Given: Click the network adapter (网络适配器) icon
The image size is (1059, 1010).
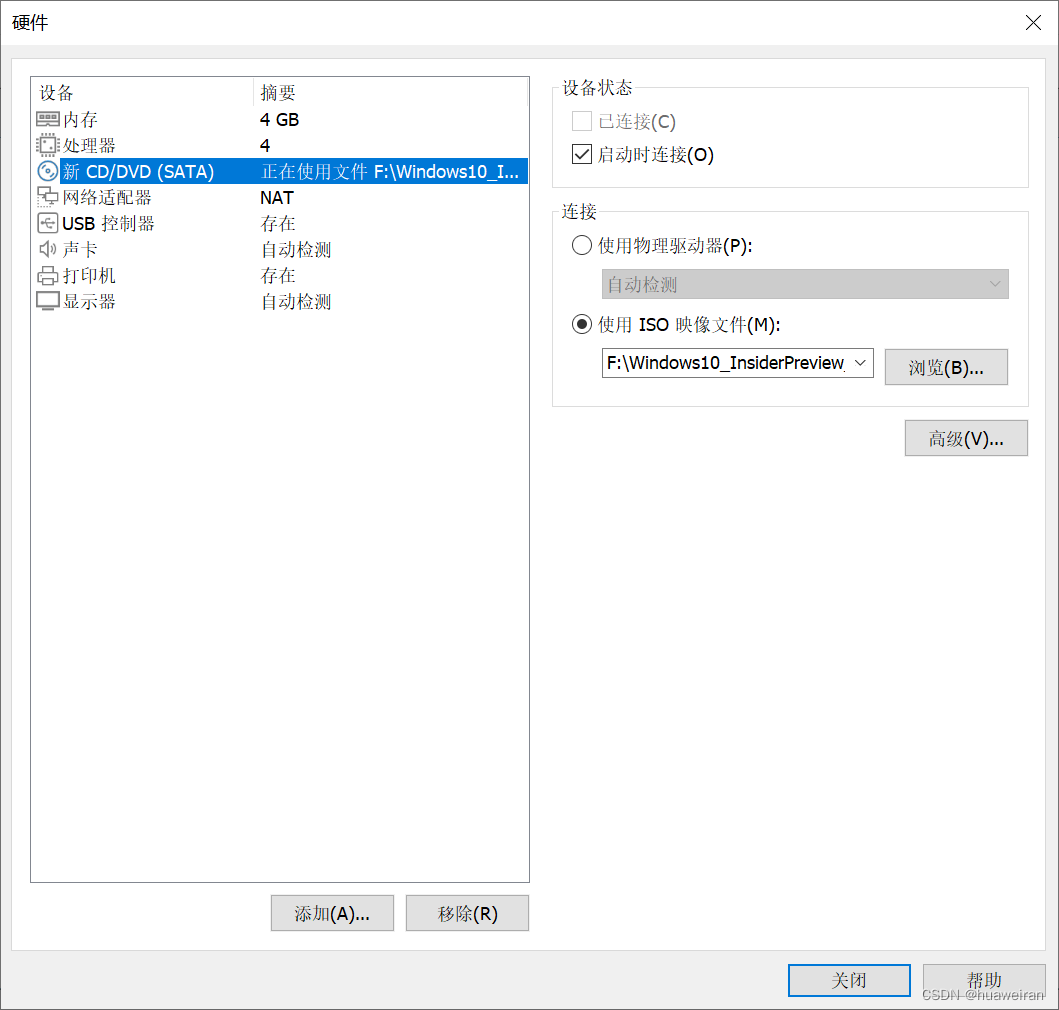Looking at the screenshot, I should tap(47, 197).
